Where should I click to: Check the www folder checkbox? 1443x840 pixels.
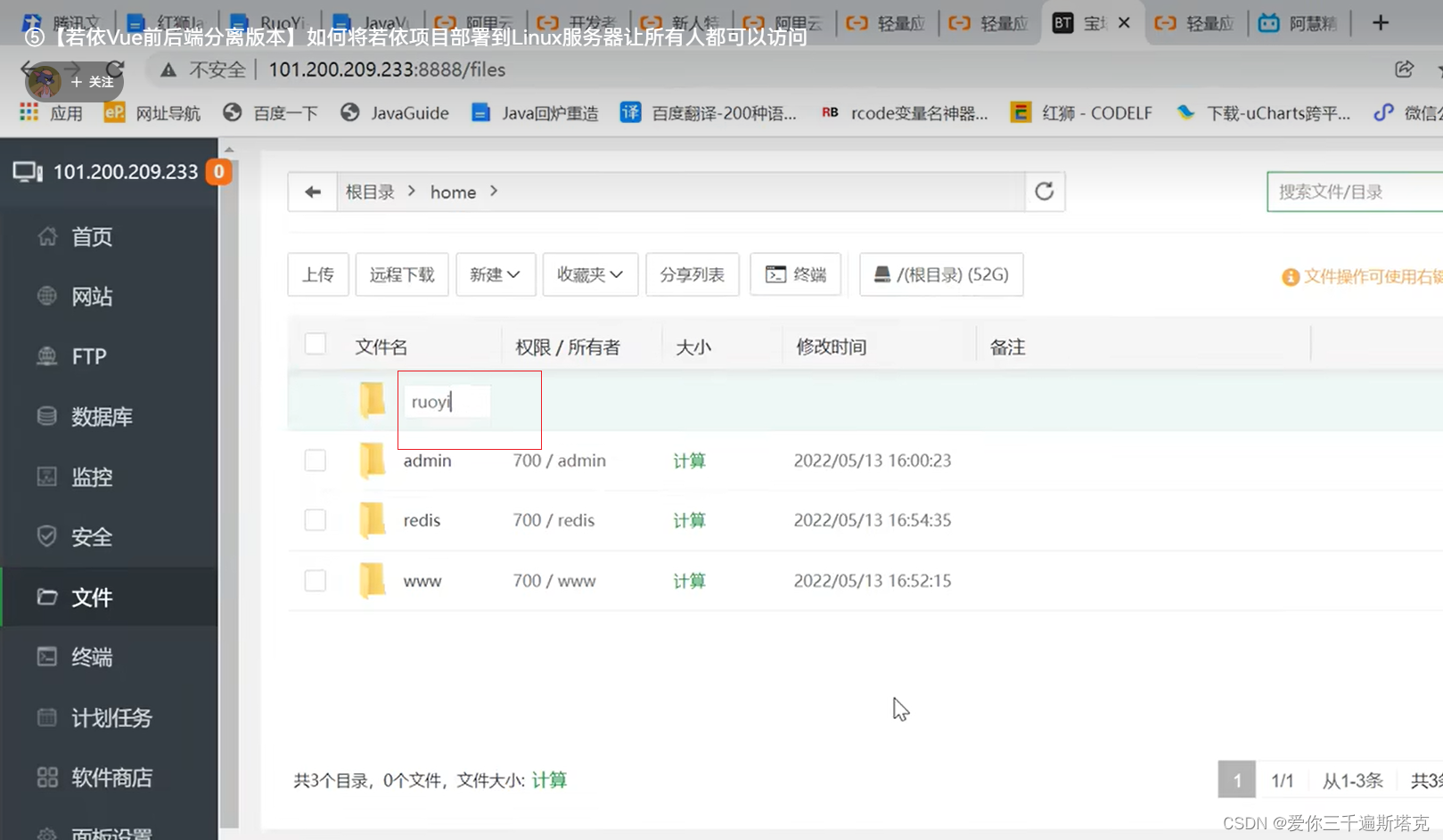pyautogui.click(x=316, y=581)
